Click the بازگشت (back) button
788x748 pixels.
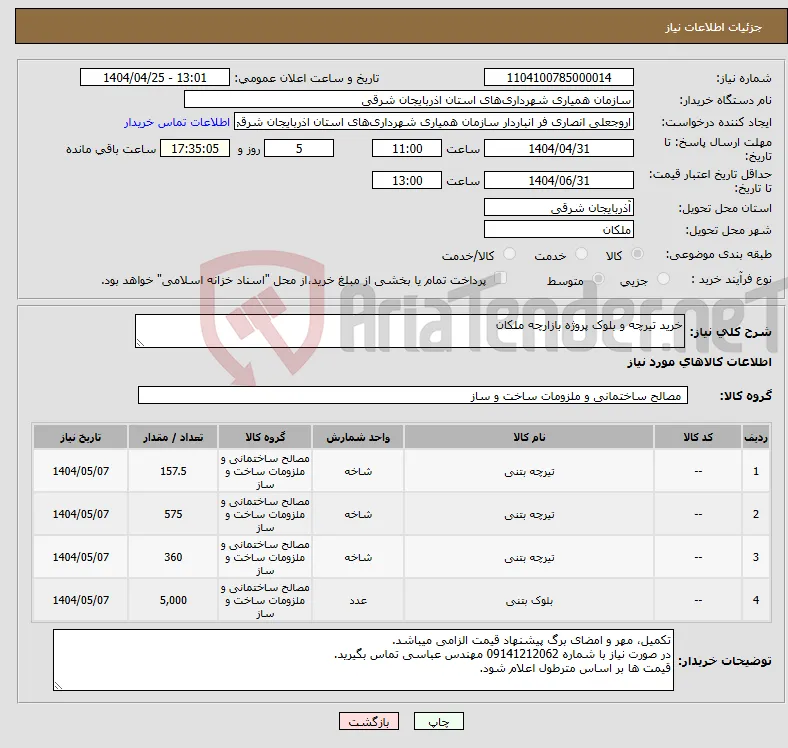pos(369,721)
